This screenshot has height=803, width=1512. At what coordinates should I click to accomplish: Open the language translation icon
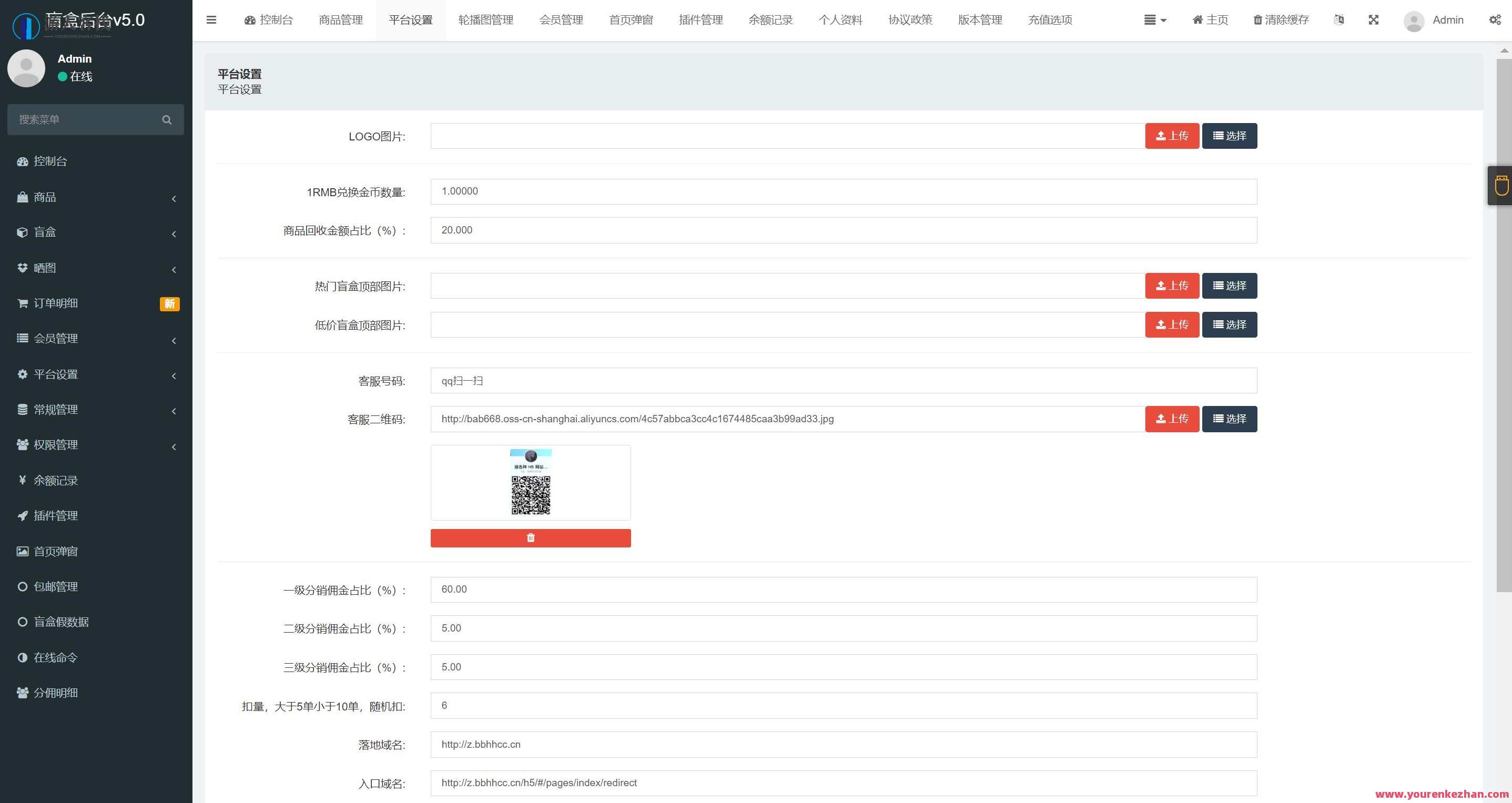(1339, 19)
